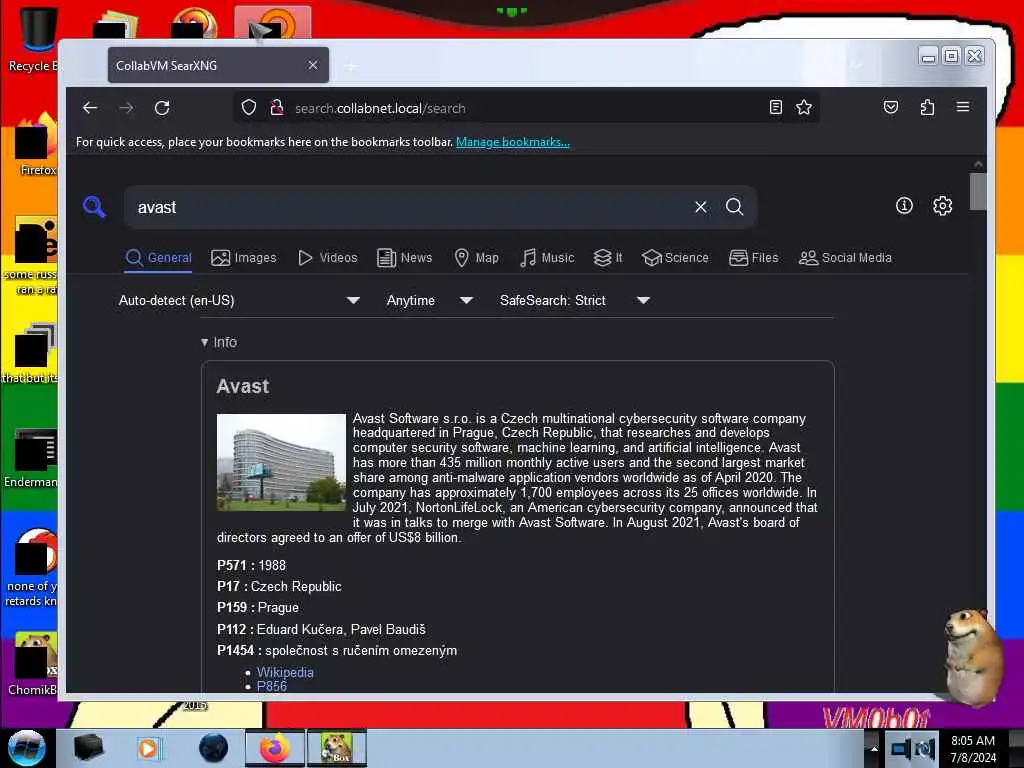The width and height of the screenshot is (1024, 768).
Task: Open the P856 link
Action: pos(272,686)
